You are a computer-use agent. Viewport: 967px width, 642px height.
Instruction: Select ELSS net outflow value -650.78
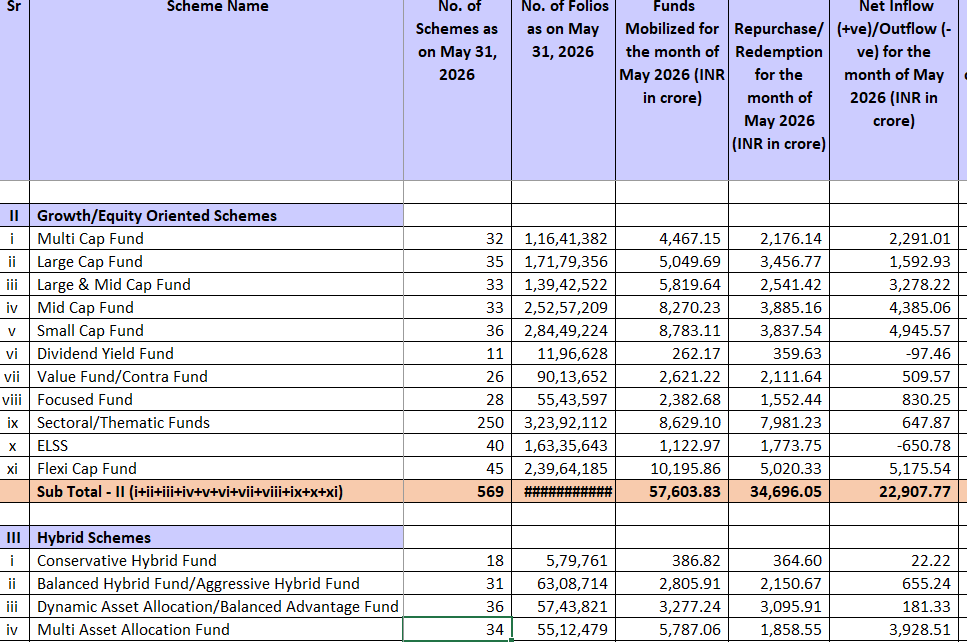coord(894,446)
